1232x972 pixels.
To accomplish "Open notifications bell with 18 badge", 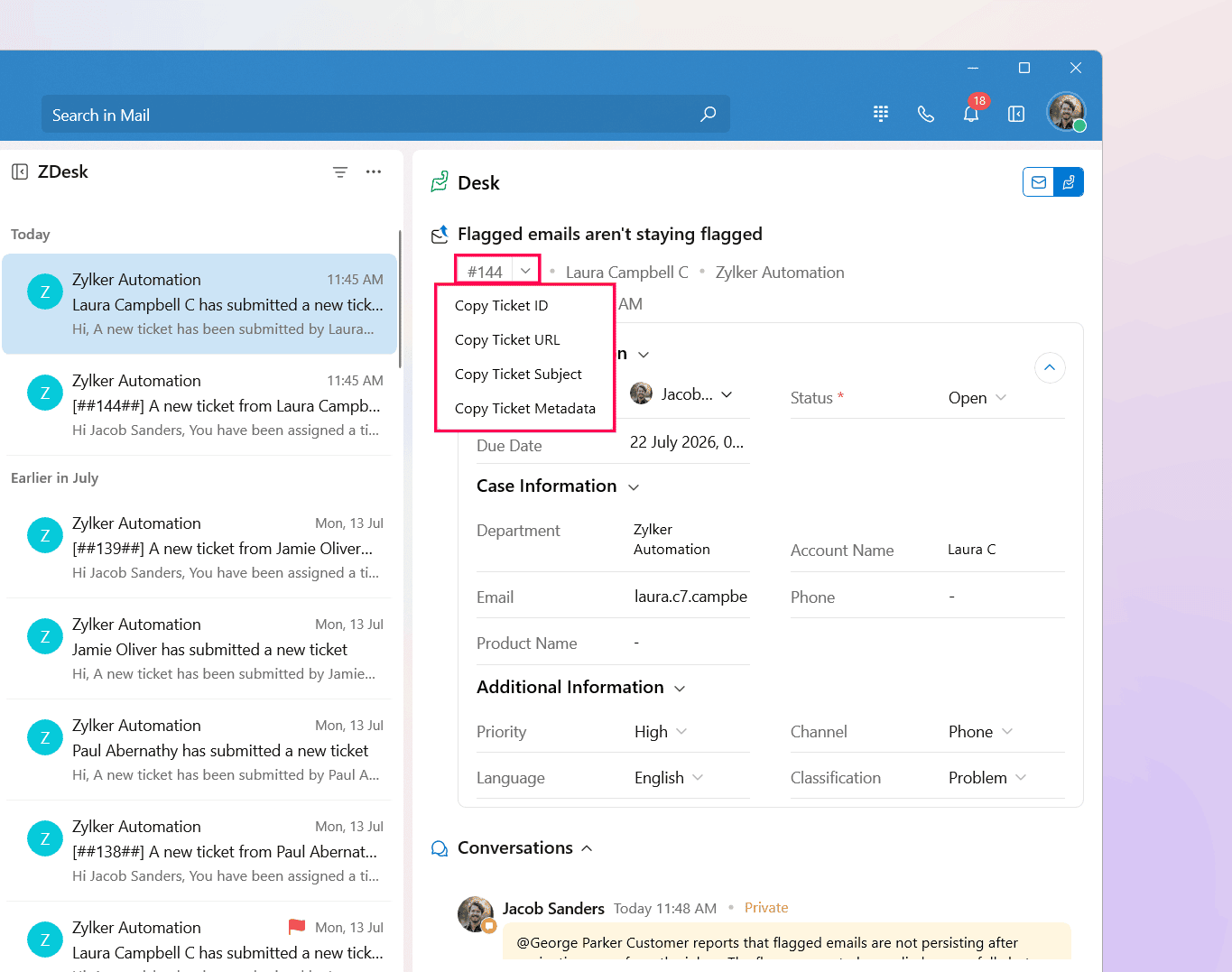I will [x=972, y=112].
